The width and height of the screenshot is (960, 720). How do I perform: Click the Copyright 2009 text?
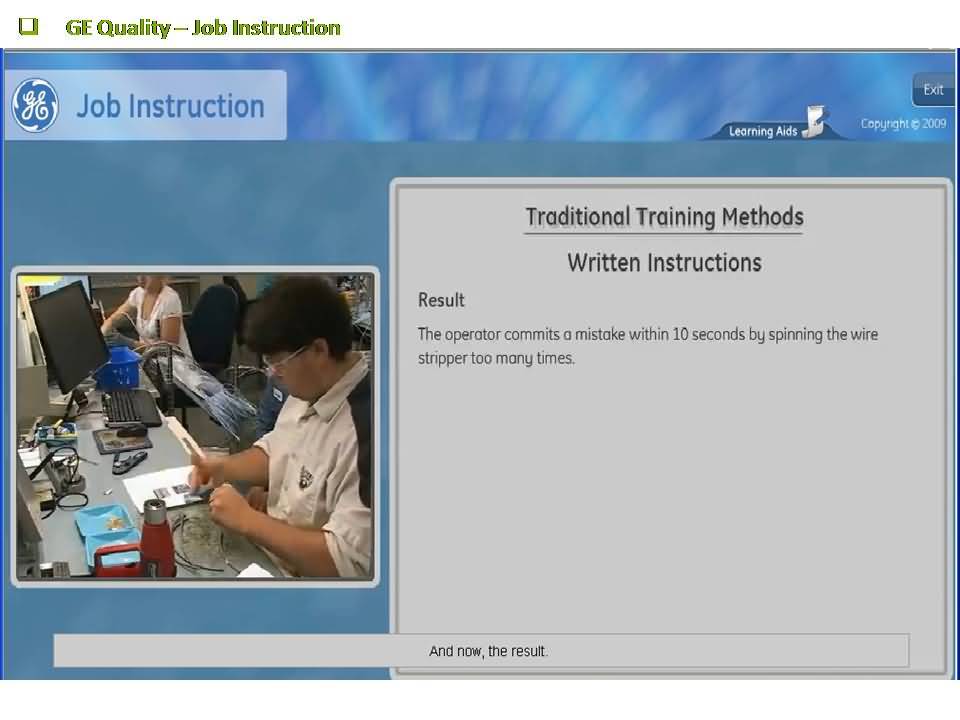[x=903, y=124]
